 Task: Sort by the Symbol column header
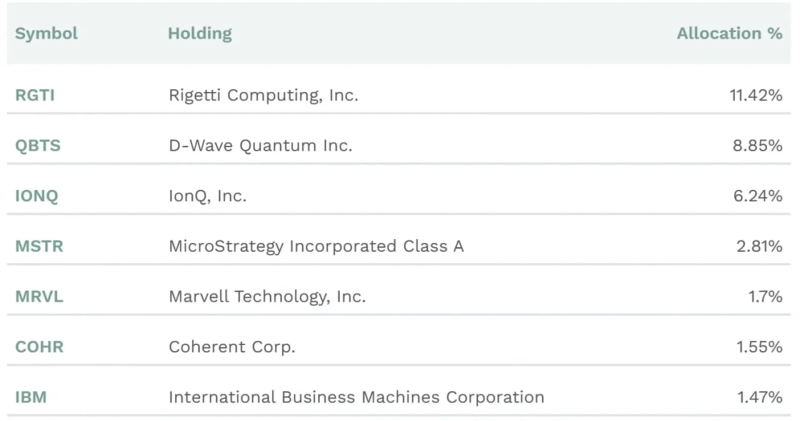[x=46, y=34]
